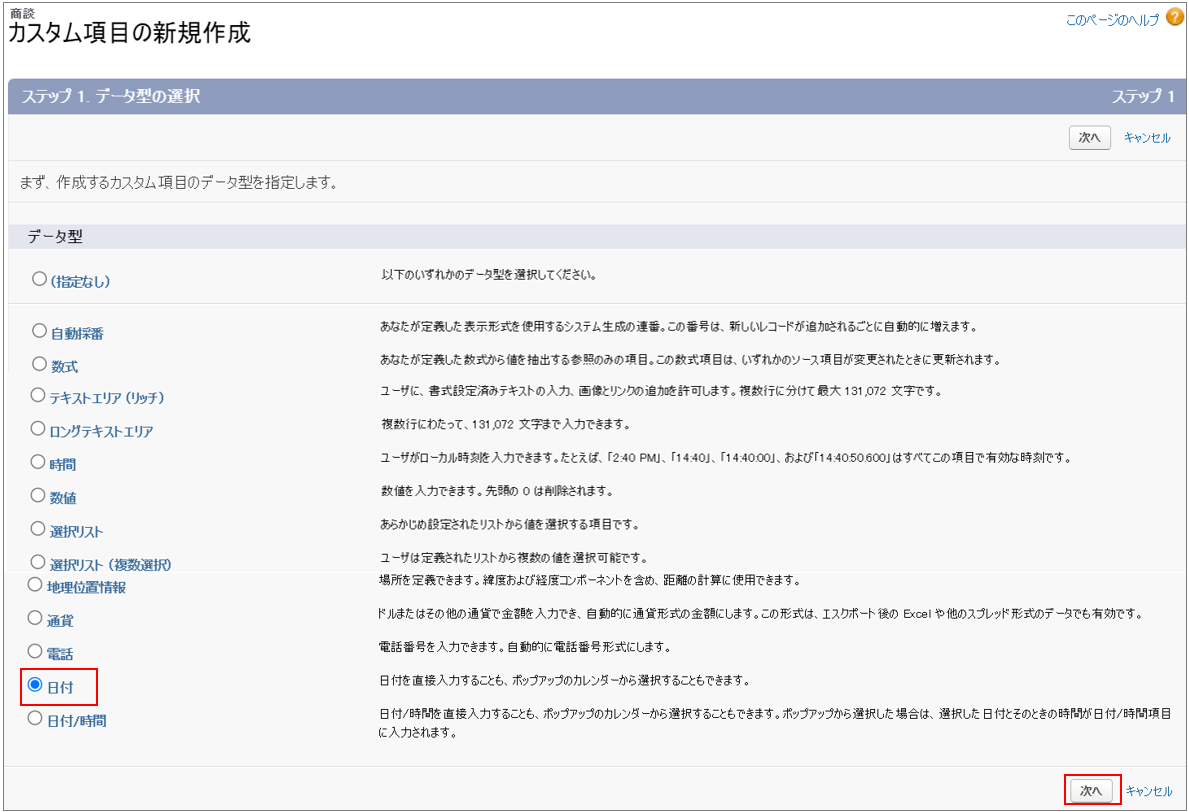The width and height of the screenshot is (1189, 812).
Task: Pick the 数値 data type radio
Action: (x=40, y=495)
